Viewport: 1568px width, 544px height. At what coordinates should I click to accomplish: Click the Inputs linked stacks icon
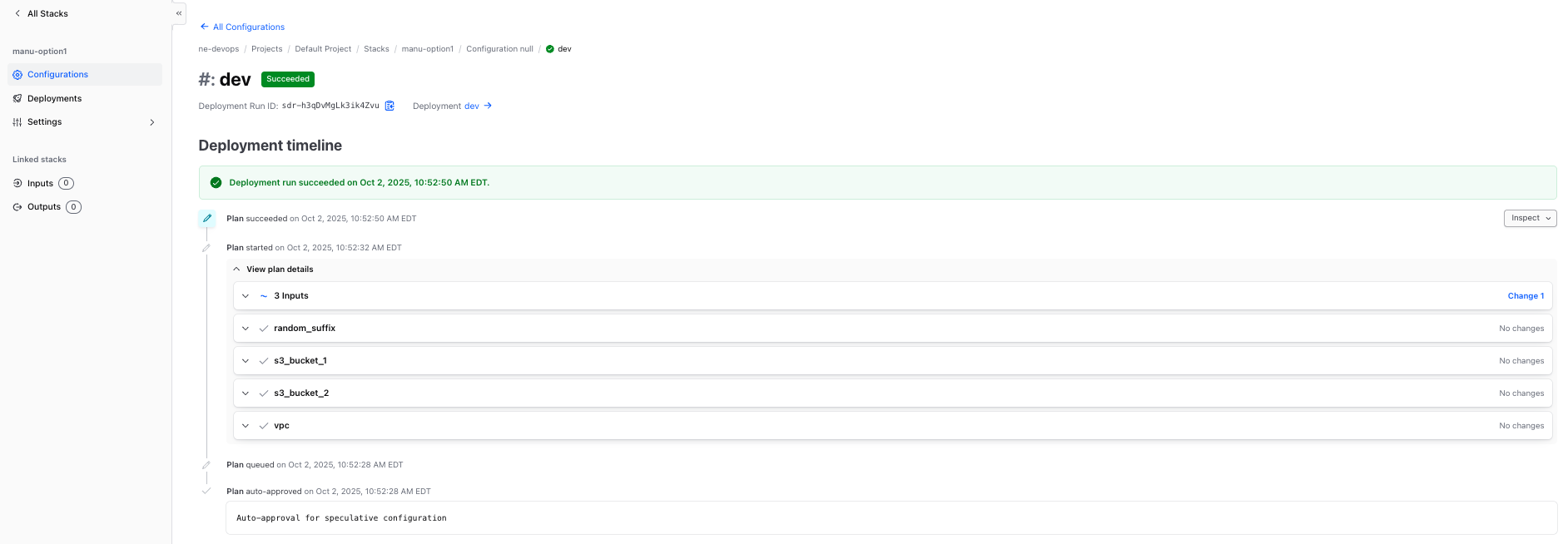point(17,183)
